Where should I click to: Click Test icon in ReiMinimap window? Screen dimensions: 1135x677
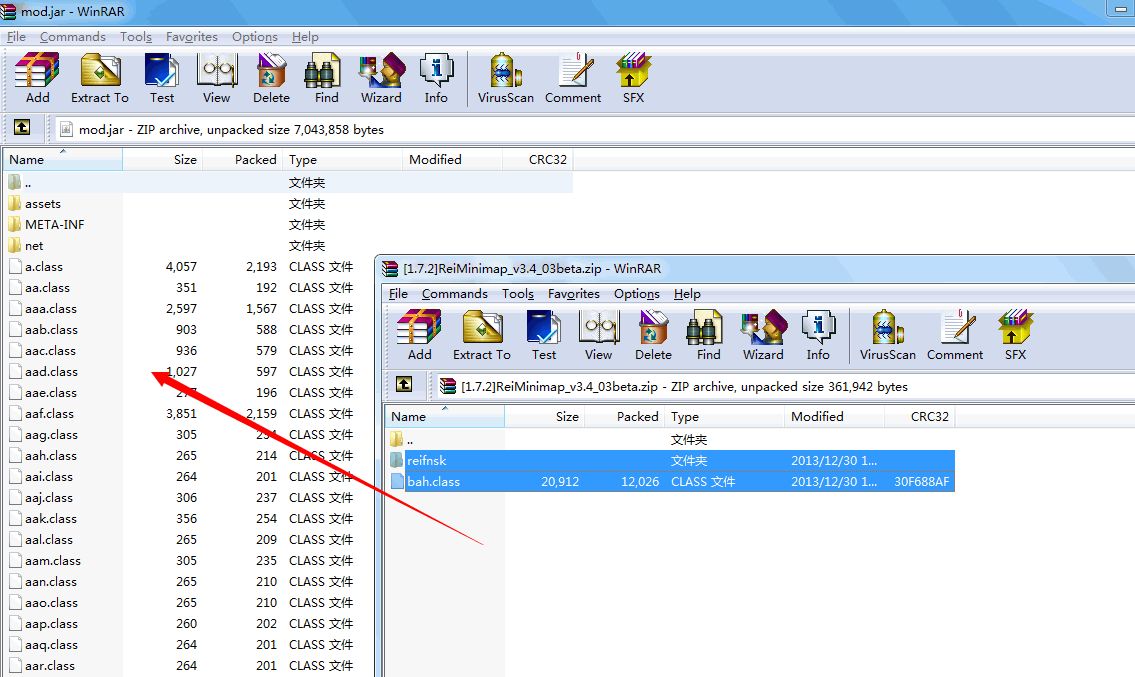click(x=544, y=335)
